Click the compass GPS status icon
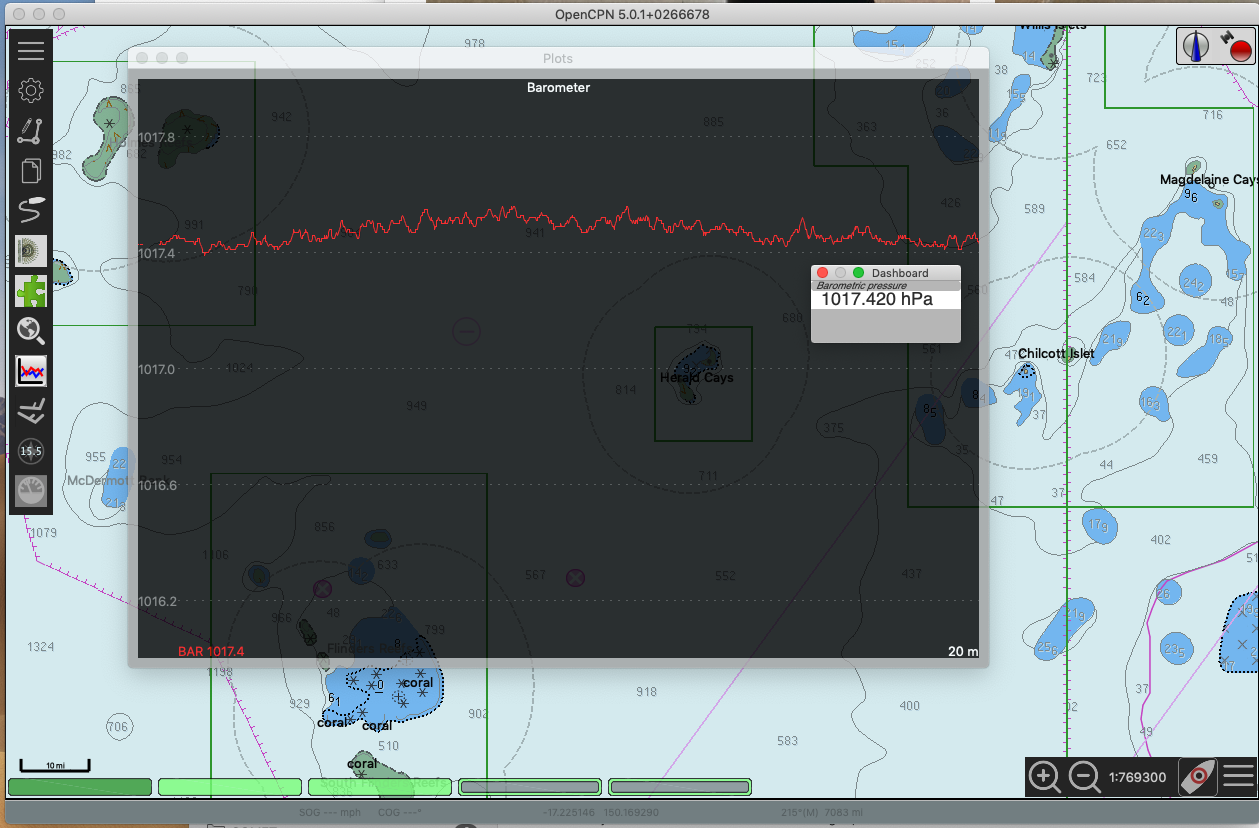 pos(1195,46)
